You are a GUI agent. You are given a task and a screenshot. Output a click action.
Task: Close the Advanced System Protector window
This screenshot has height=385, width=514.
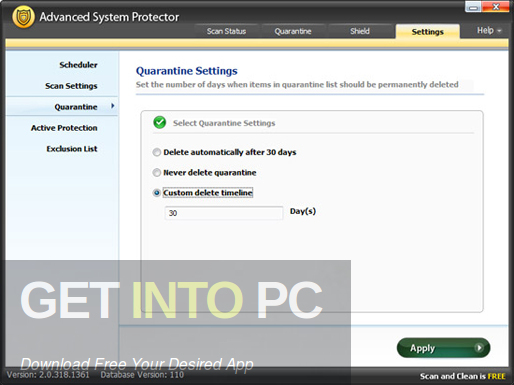click(x=496, y=7)
